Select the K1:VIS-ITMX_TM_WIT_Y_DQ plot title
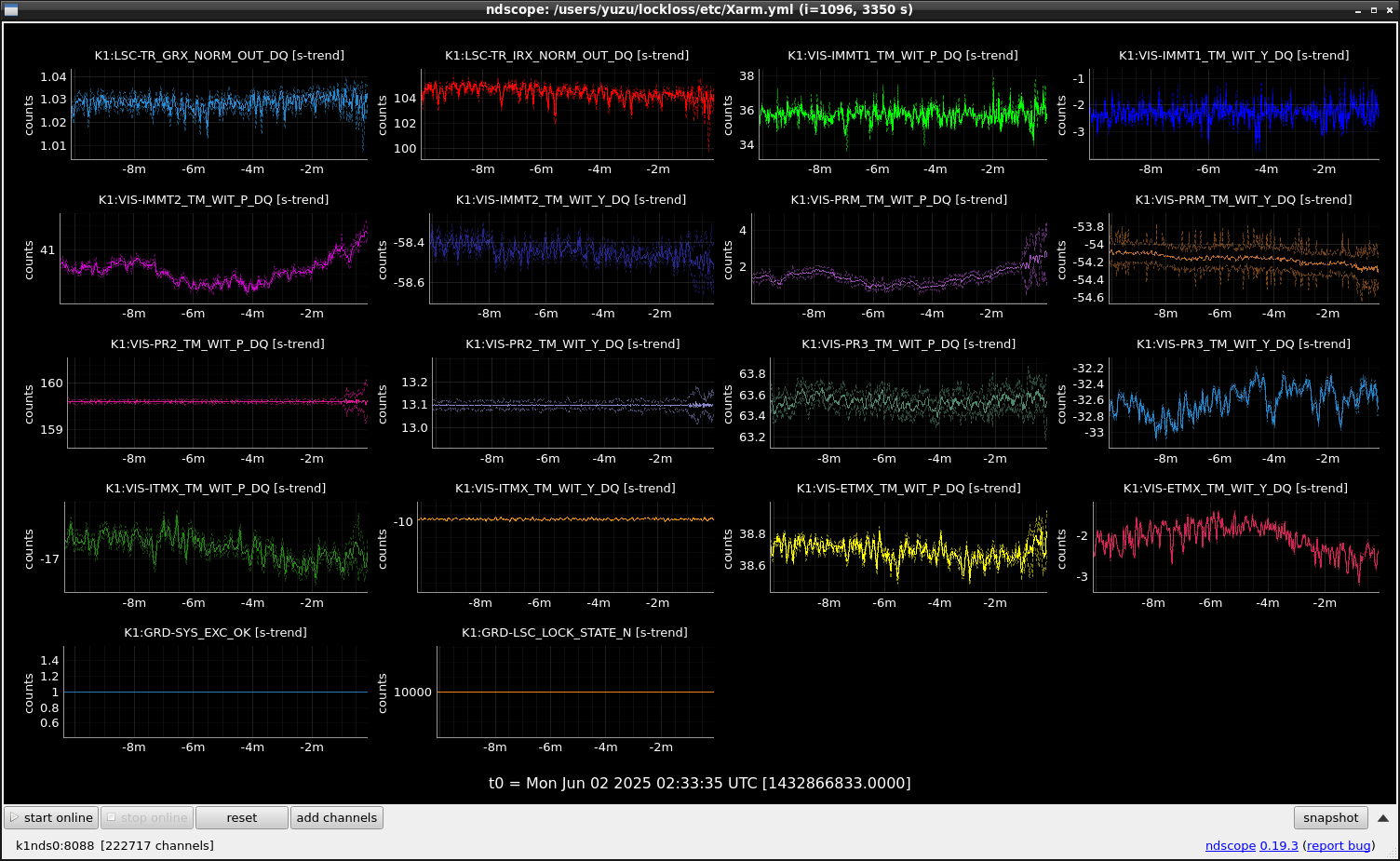This screenshot has height=861, width=1400. (x=566, y=488)
